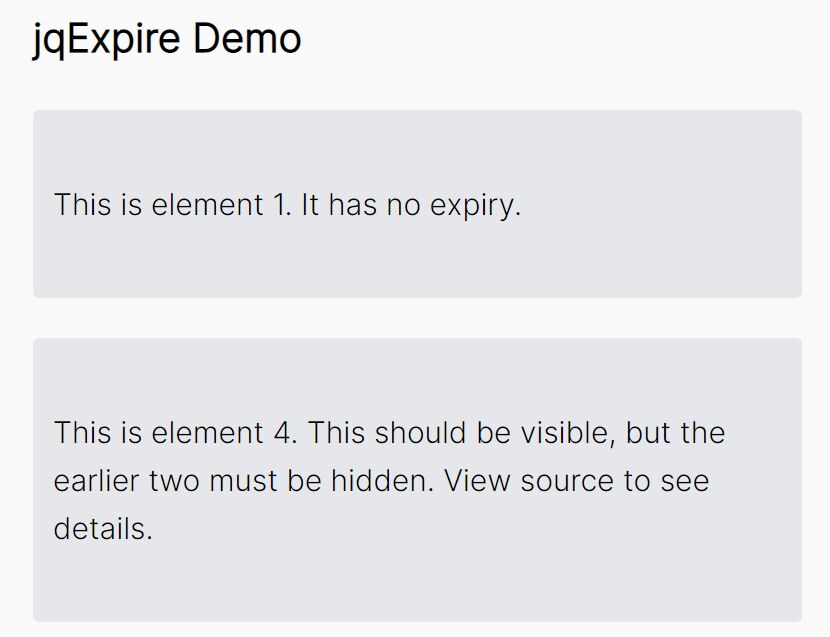Click the jqExpire Demo heading

[x=167, y=39]
